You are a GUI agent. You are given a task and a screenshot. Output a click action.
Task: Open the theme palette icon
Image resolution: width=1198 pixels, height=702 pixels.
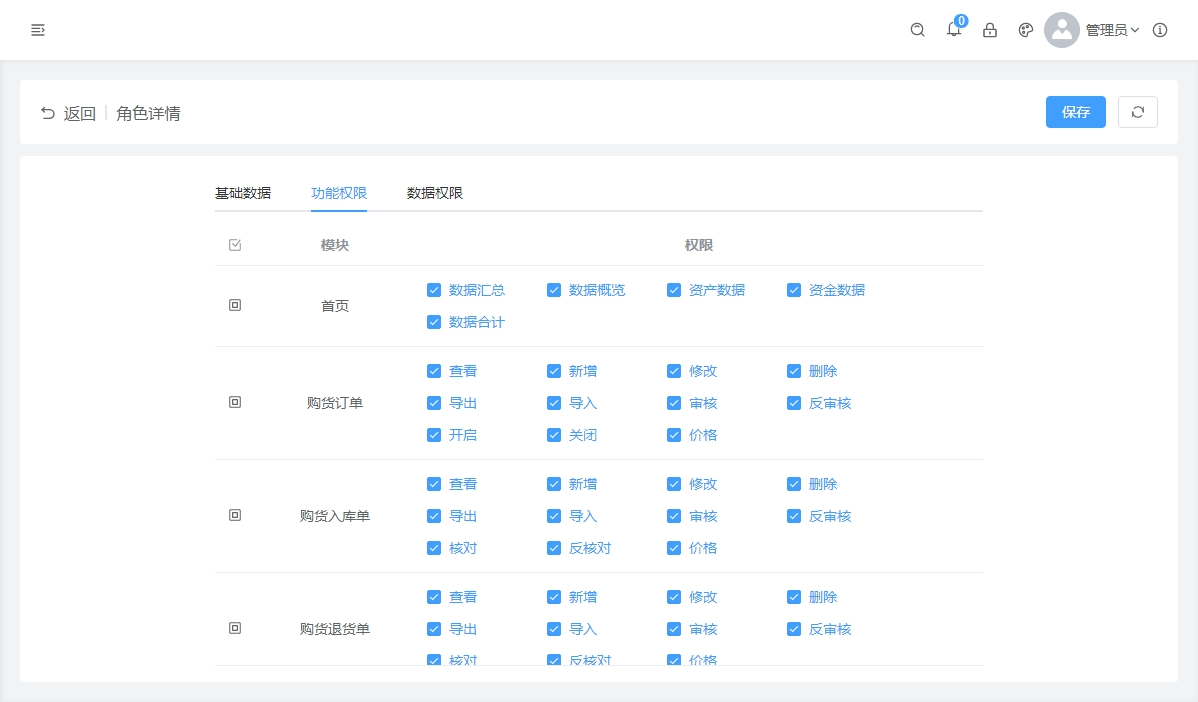pyautogui.click(x=1025, y=30)
